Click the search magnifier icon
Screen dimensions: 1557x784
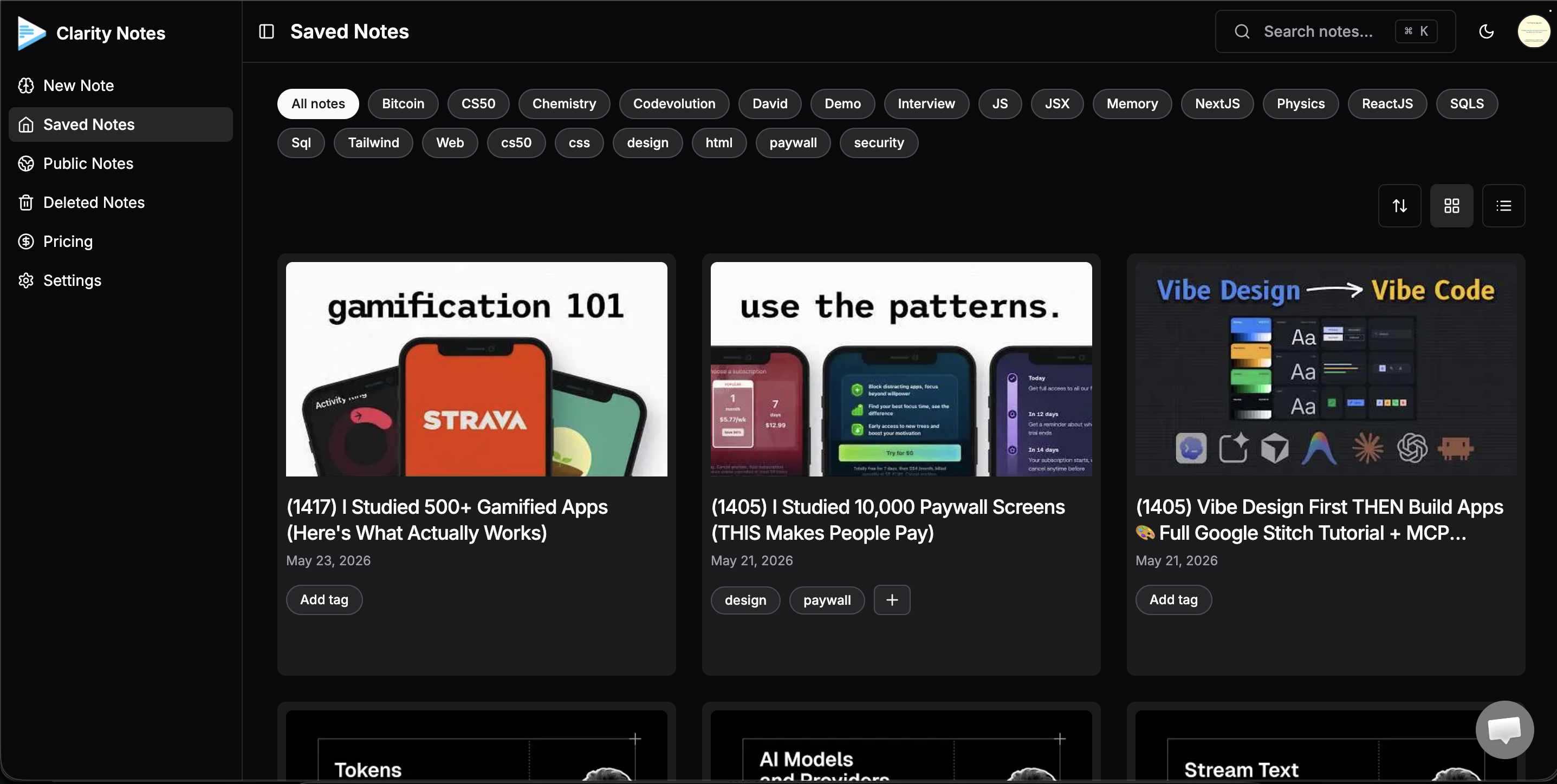click(x=1242, y=31)
